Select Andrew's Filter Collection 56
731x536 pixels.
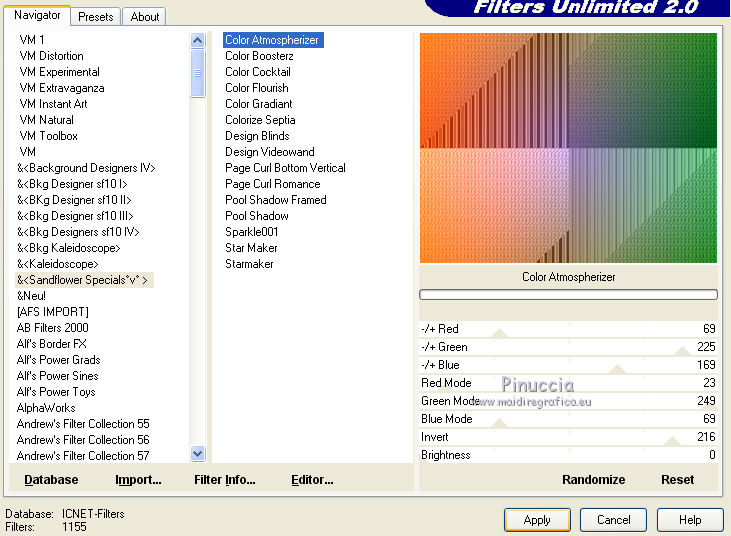click(x=83, y=440)
